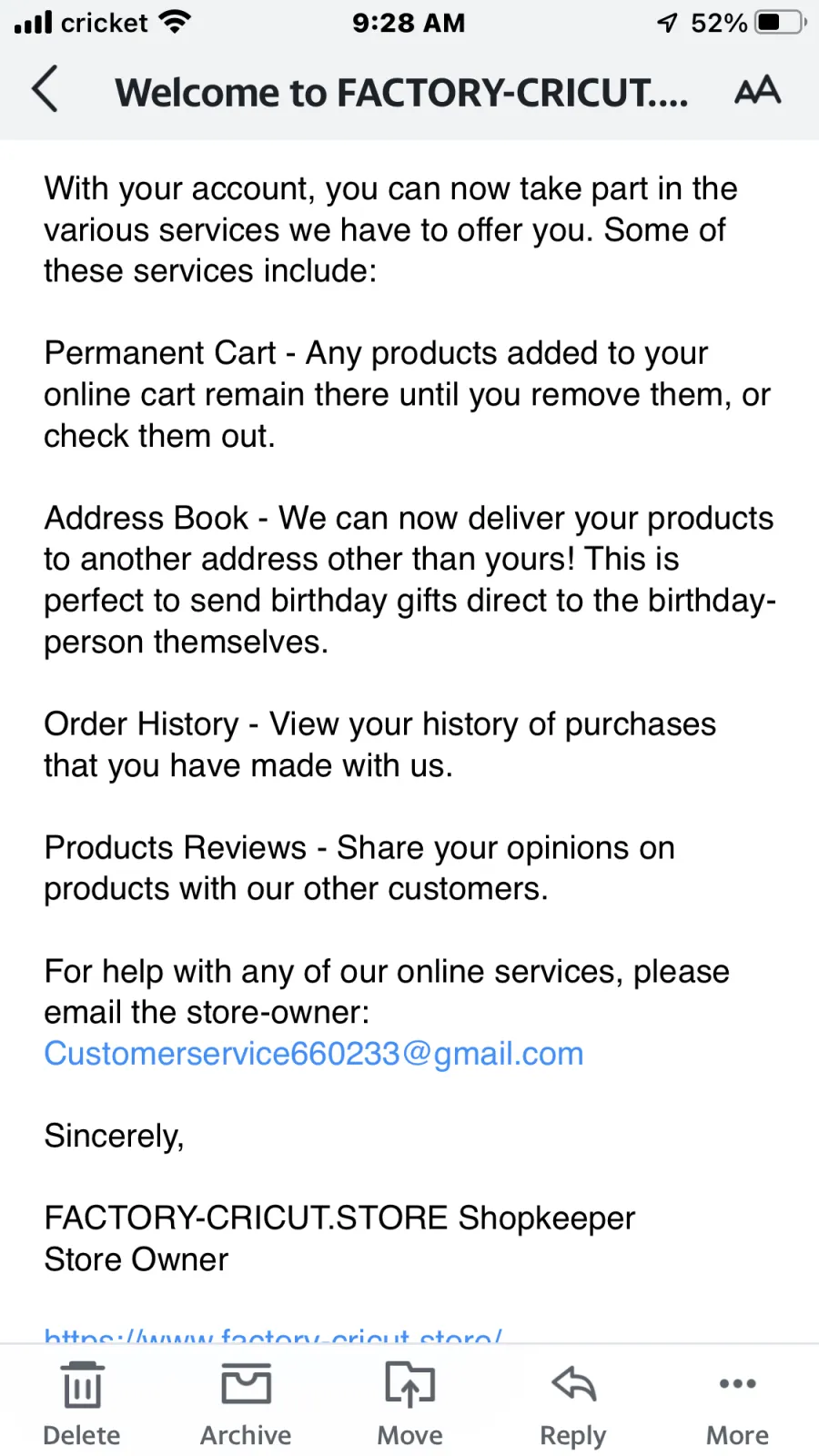Open text size options via AA icon
The height and width of the screenshot is (1456, 819).
[x=757, y=90]
